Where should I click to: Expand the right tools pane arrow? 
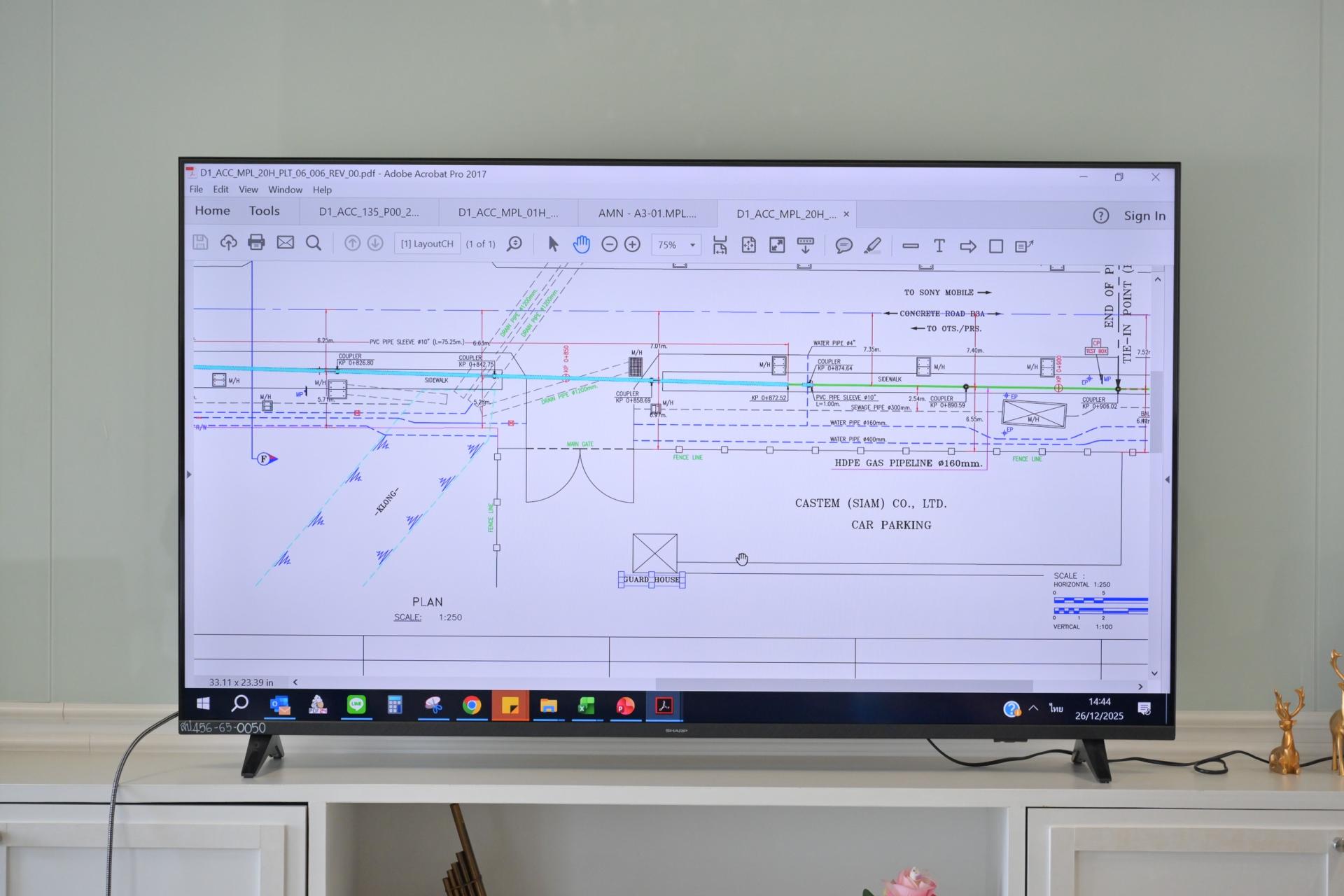point(1167,479)
